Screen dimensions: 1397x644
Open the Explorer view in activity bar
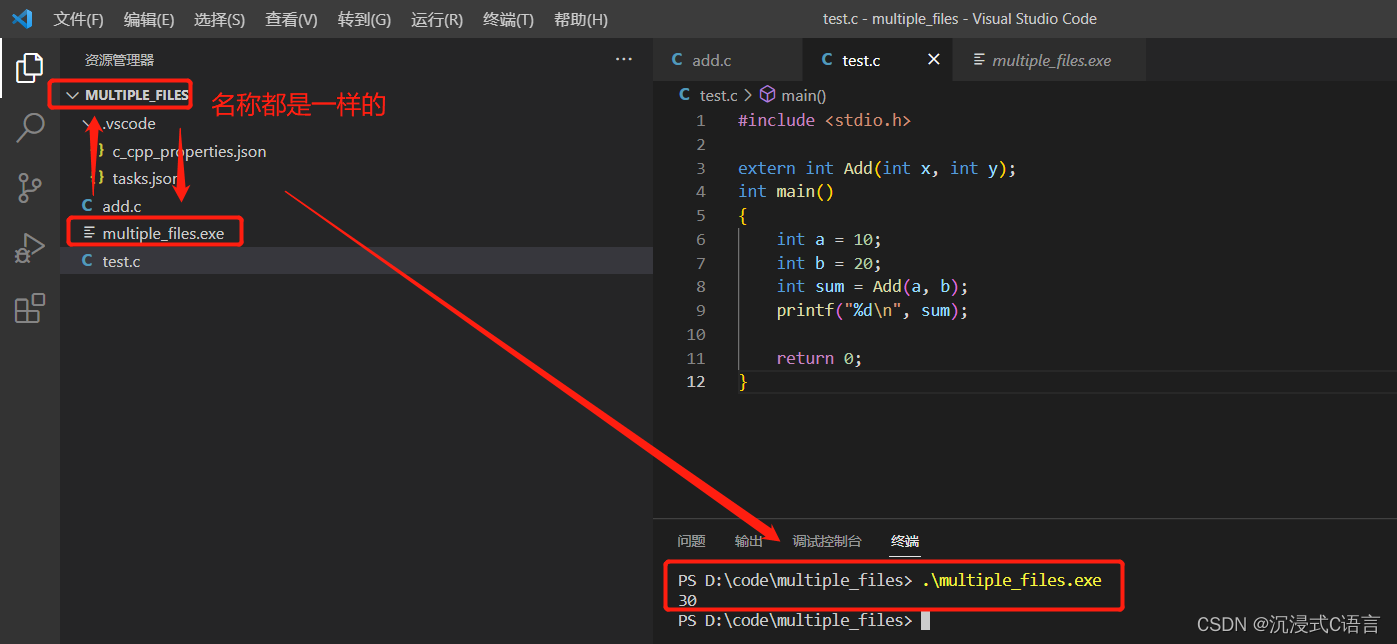[x=30, y=68]
